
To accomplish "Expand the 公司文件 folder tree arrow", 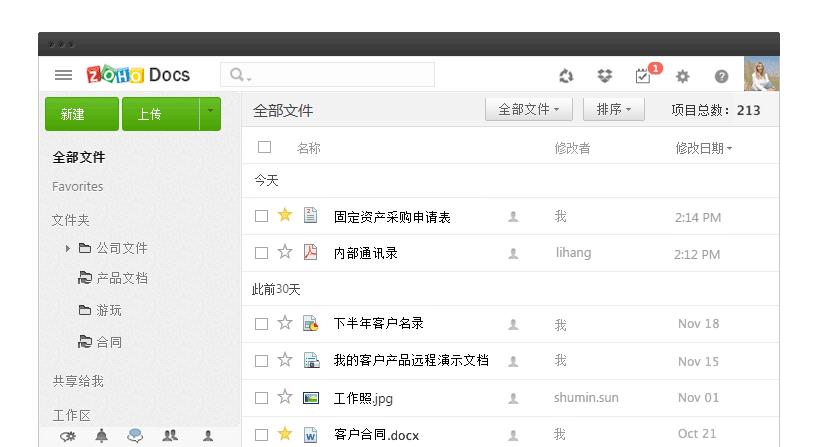I will 67,249.
